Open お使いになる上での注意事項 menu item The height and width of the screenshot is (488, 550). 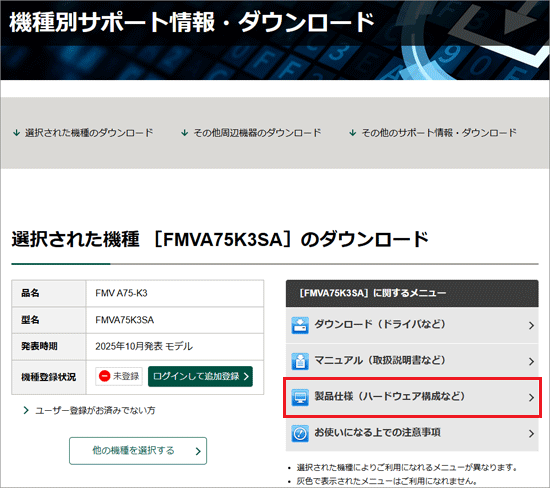point(412,434)
